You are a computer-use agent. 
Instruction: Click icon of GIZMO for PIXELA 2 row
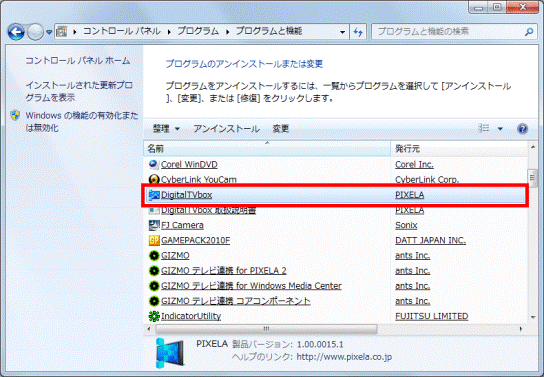154,271
